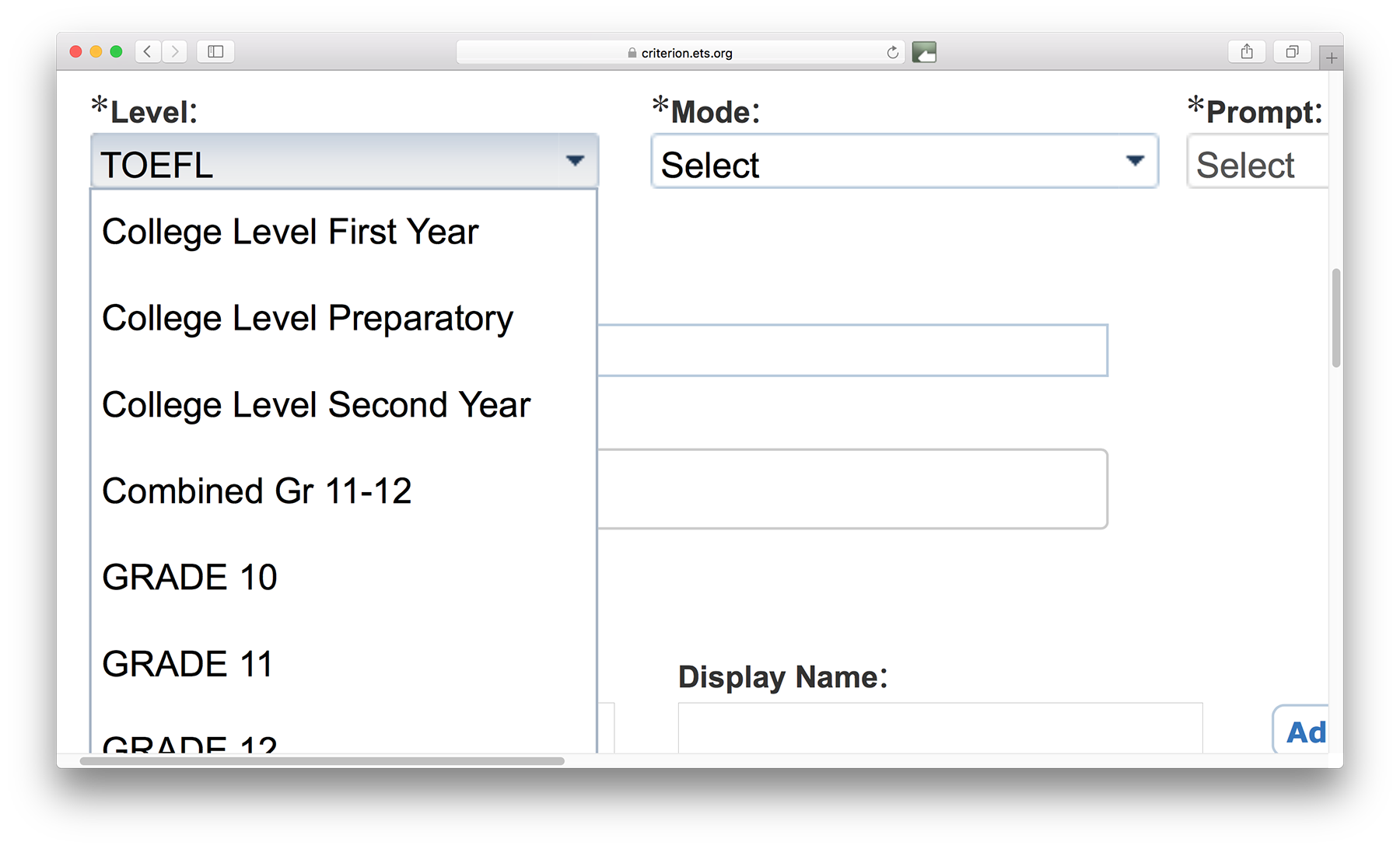Viewport: 1400px width, 849px height.
Task: Open the Mode Select dropdown
Action: click(x=905, y=161)
